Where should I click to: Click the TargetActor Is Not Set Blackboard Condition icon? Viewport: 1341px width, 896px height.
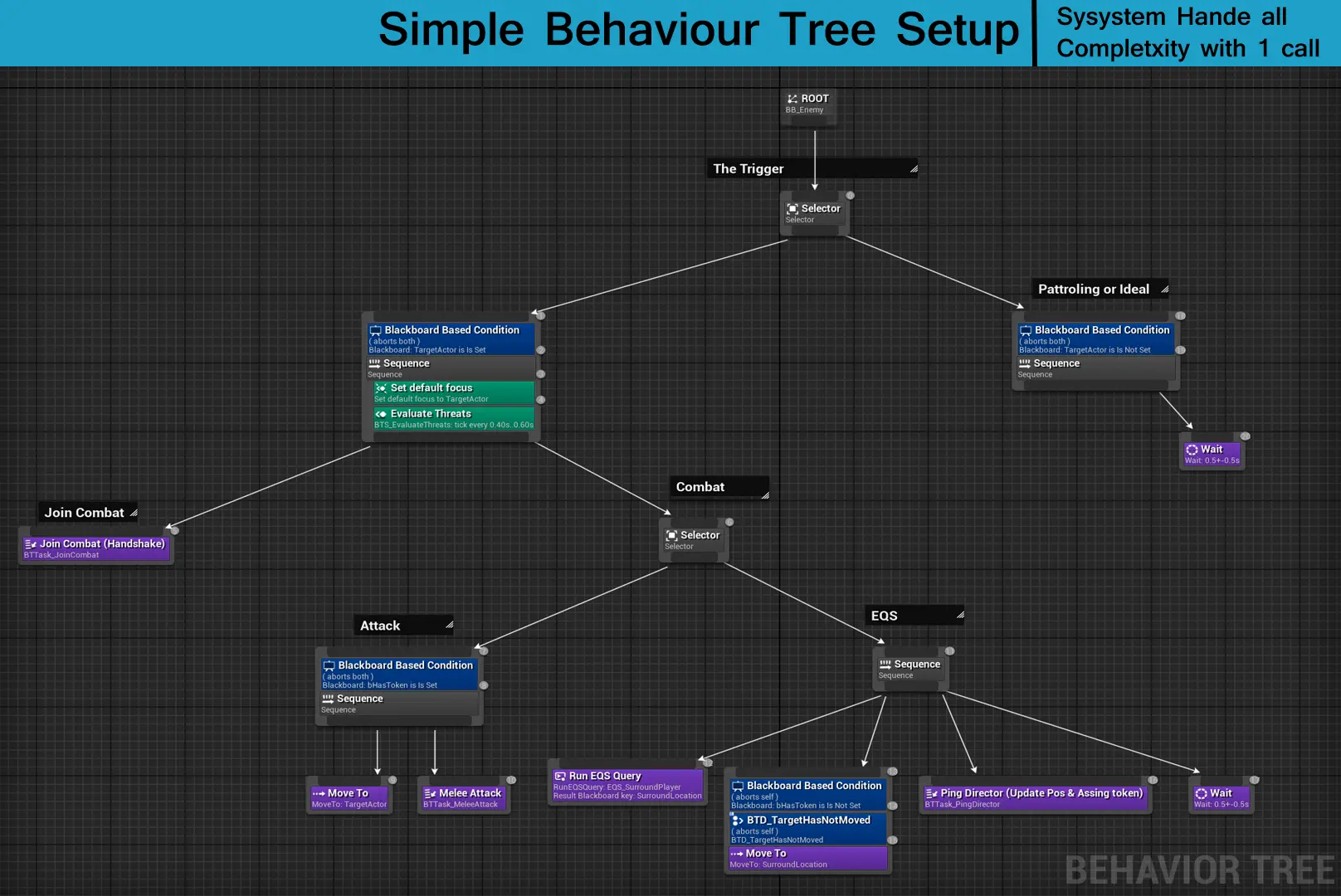pos(1026,330)
